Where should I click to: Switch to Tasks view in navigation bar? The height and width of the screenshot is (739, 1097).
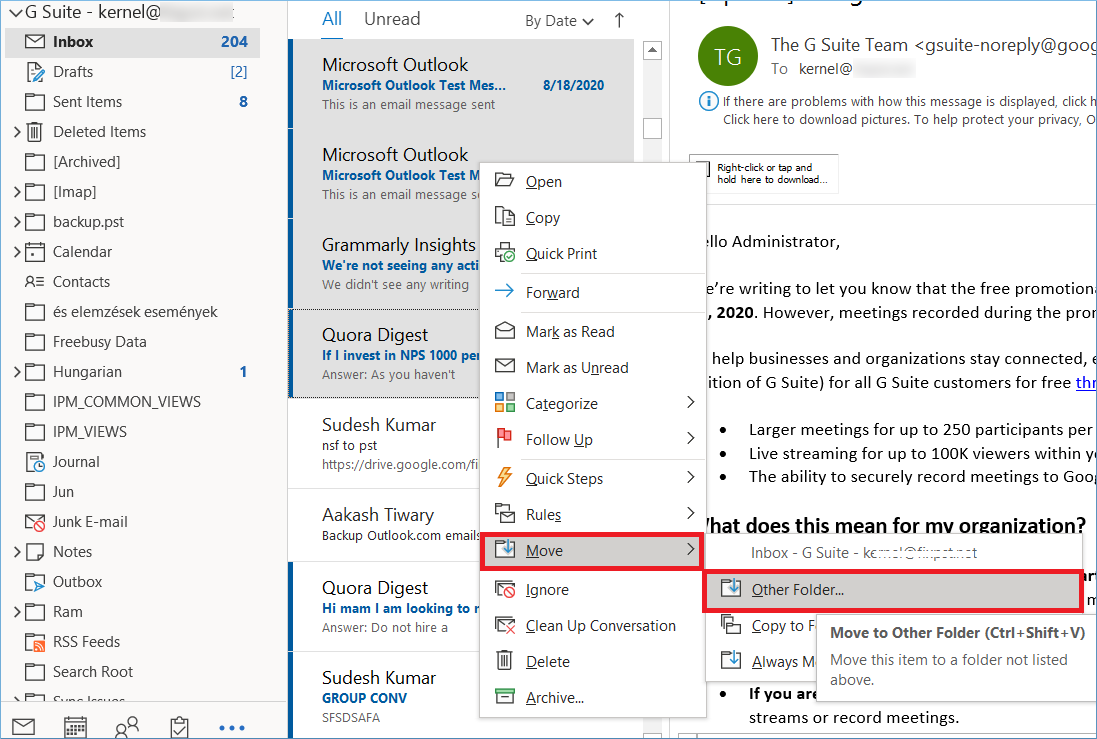click(x=179, y=727)
